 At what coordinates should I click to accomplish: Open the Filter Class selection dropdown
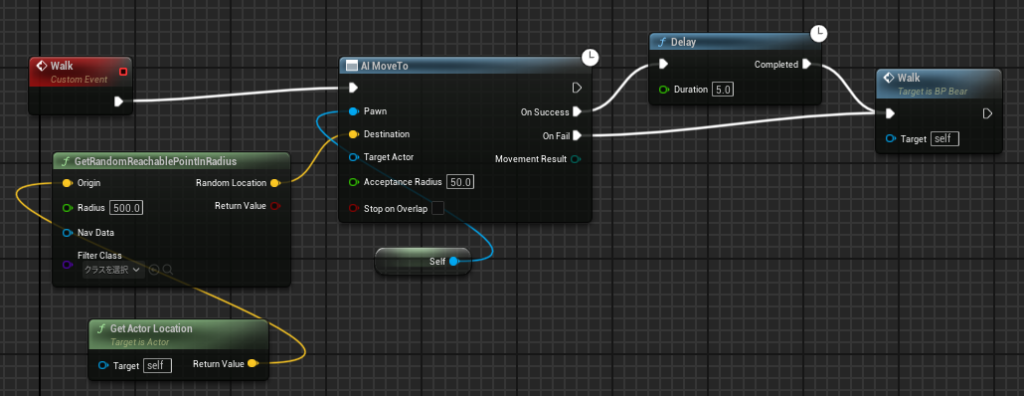click(x=112, y=269)
